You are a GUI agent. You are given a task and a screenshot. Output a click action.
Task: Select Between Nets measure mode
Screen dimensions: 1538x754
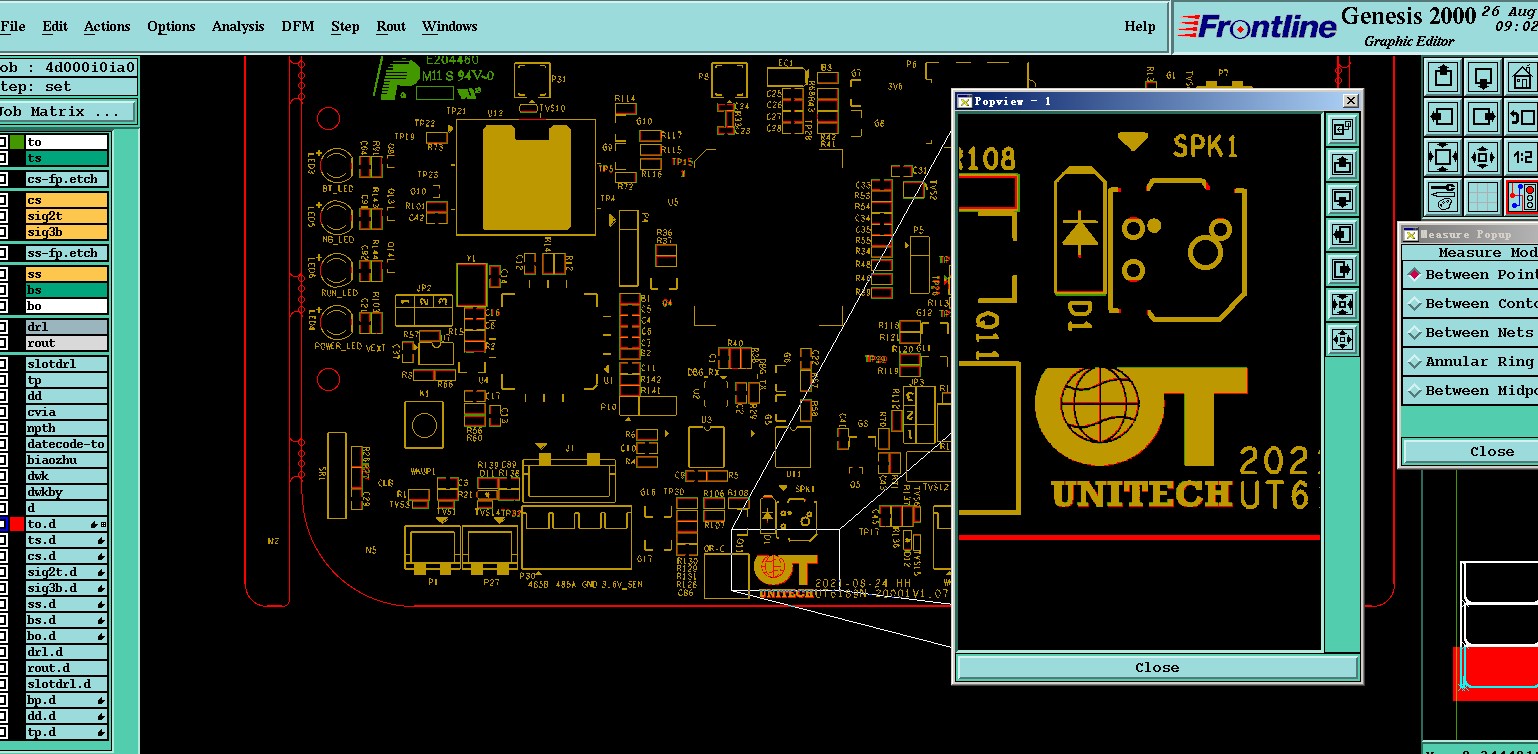pos(1471,332)
